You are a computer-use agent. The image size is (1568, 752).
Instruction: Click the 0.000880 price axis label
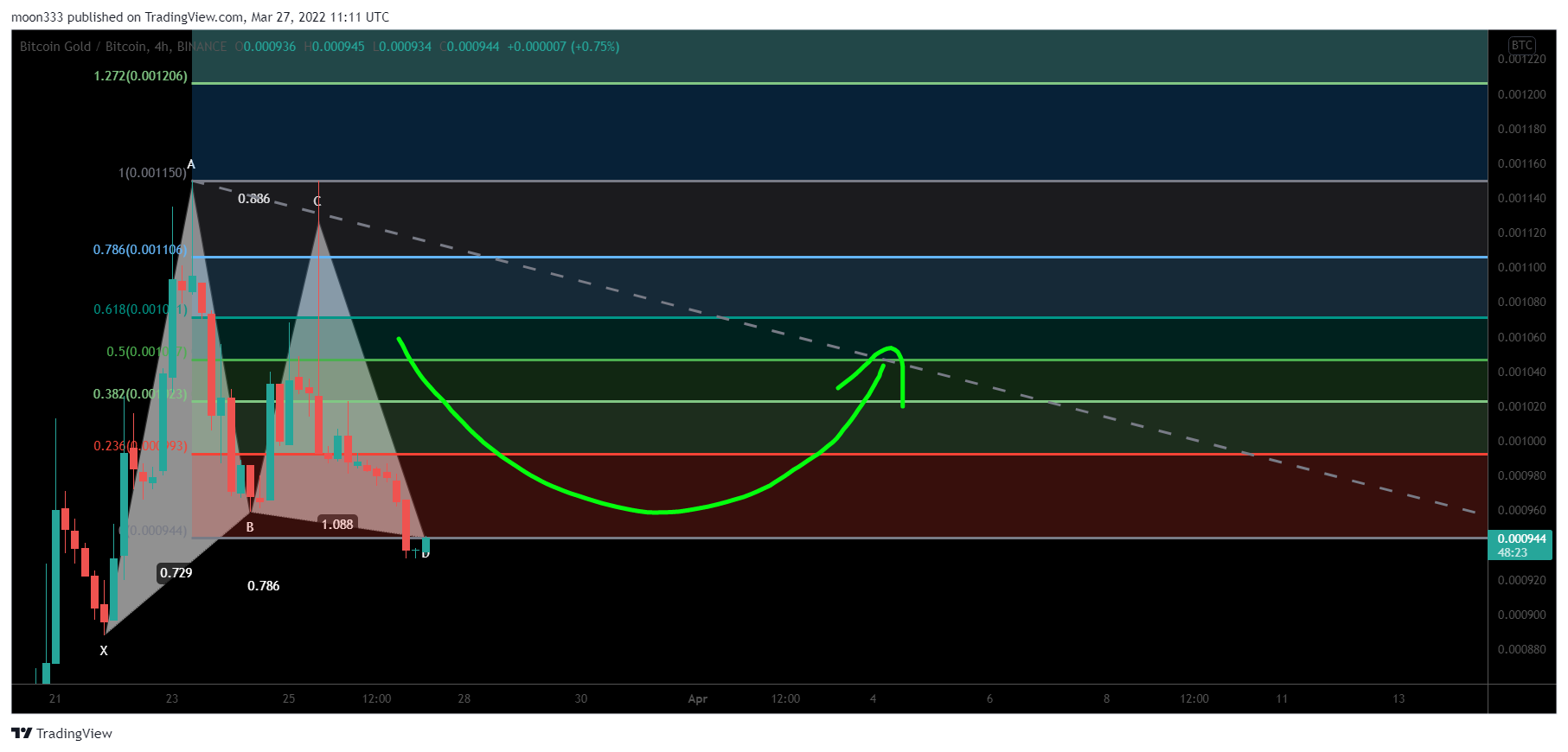point(1522,649)
